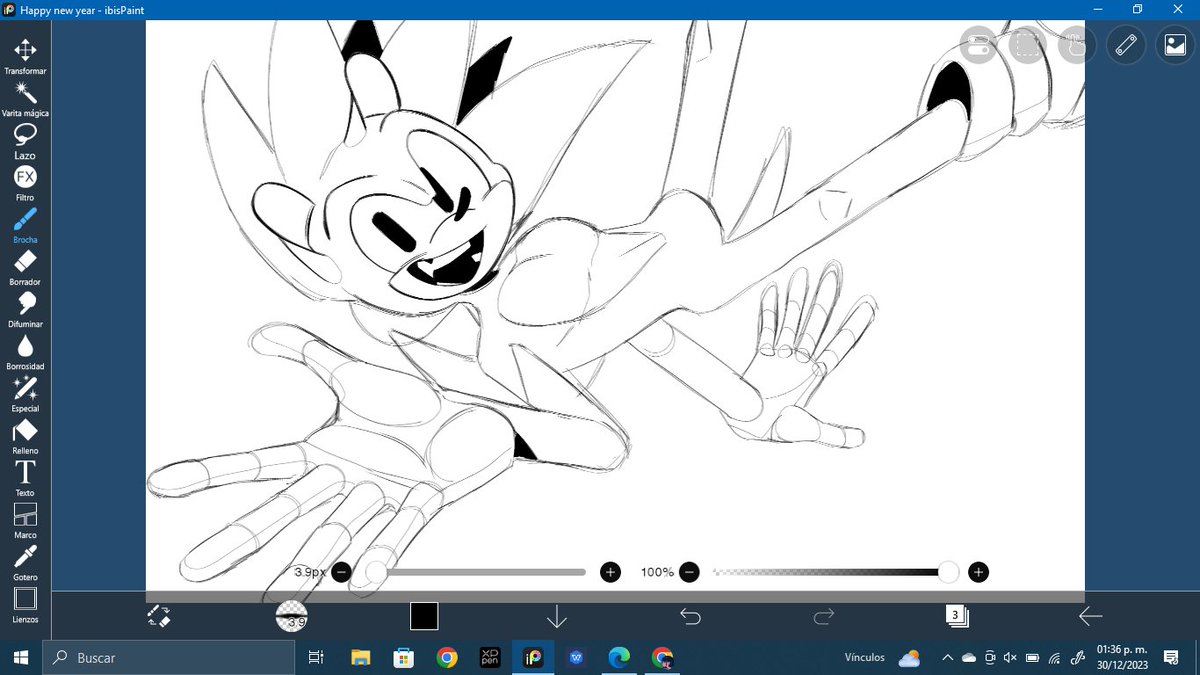Select the Especial tool
1200x675 pixels.
[x=25, y=393]
